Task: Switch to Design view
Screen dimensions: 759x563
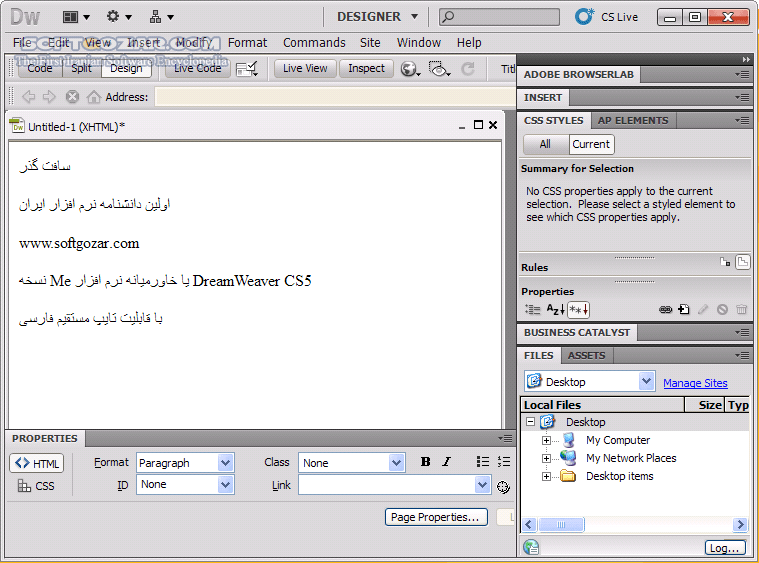Action: coord(126,68)
